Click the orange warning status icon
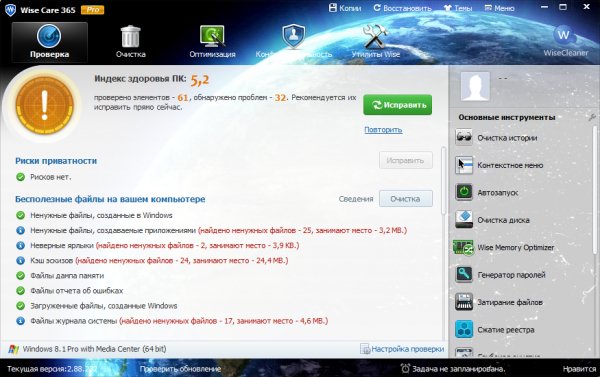 click(44, 104)
